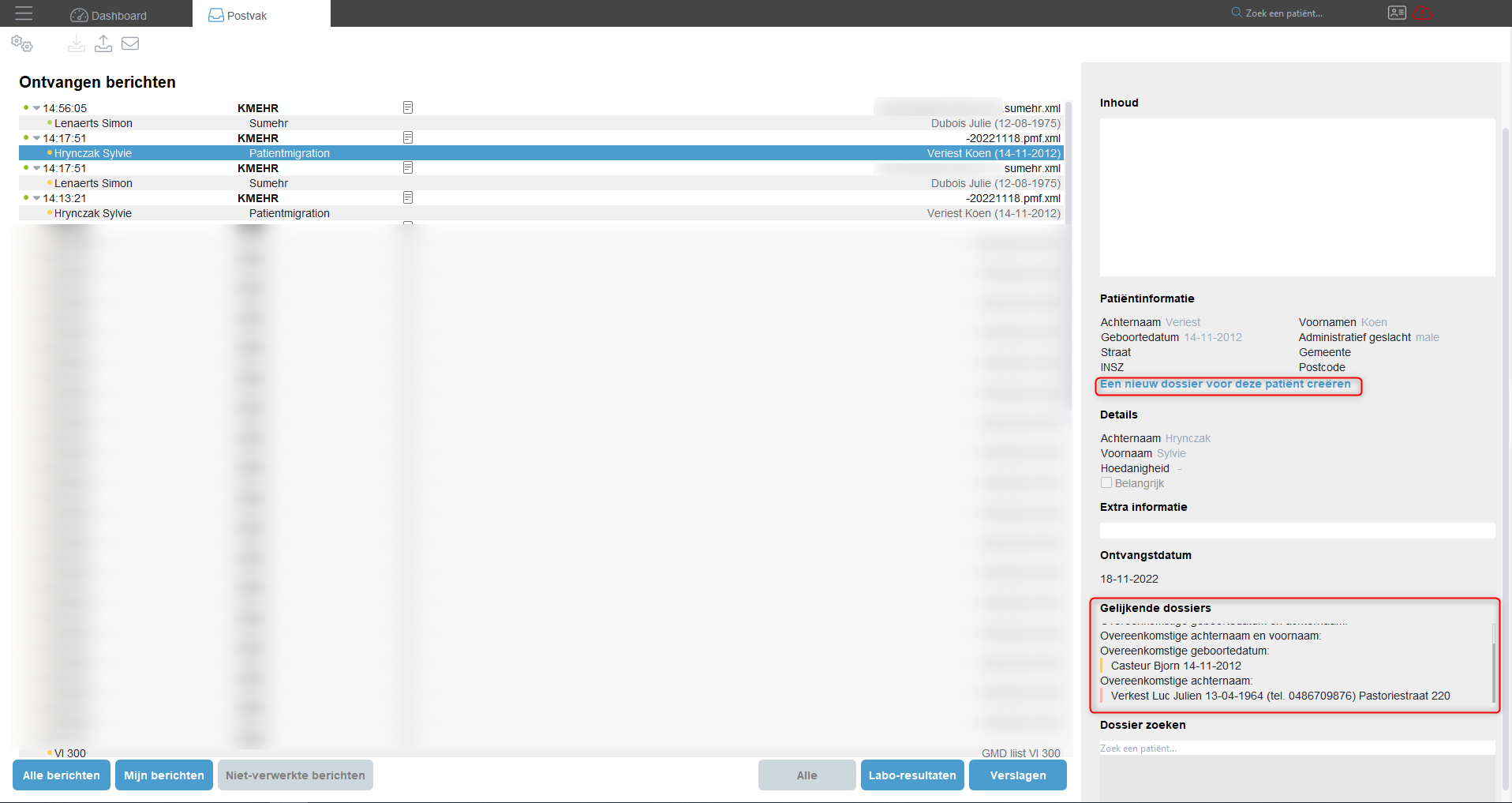The image size is (1512, 803).
Task: Filter by Verslagen
Action: coord(1018,775)
